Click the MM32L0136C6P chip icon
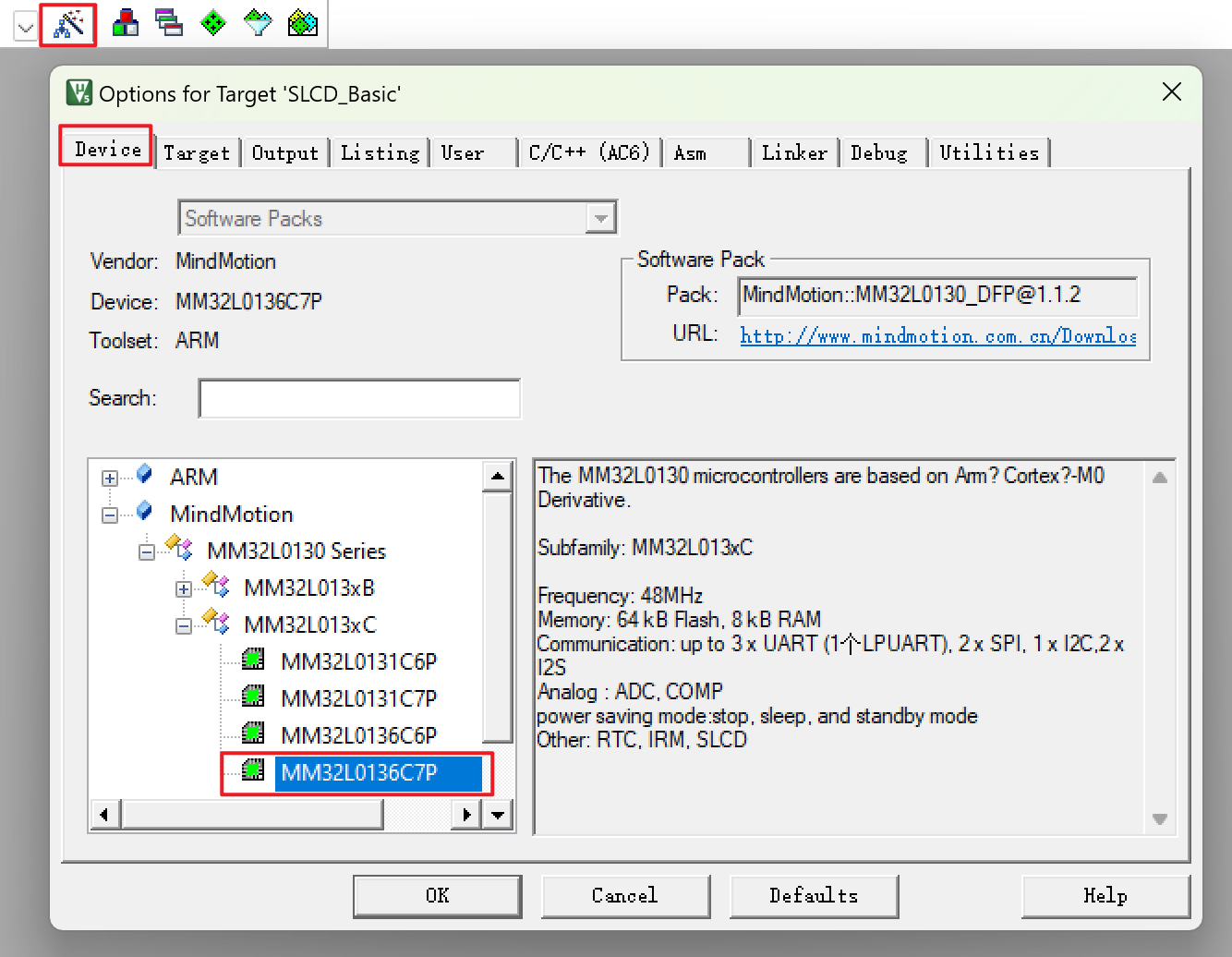1232x957 pixels. tap(253, 733)
